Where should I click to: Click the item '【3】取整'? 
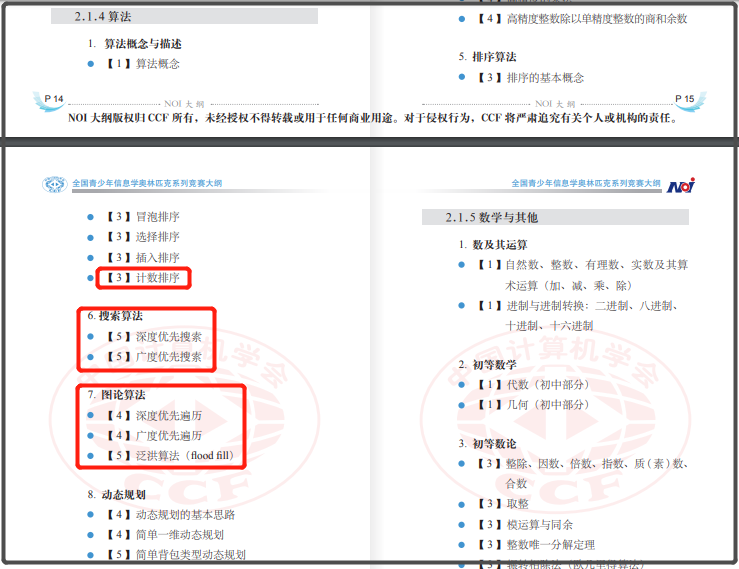point(502,504)
